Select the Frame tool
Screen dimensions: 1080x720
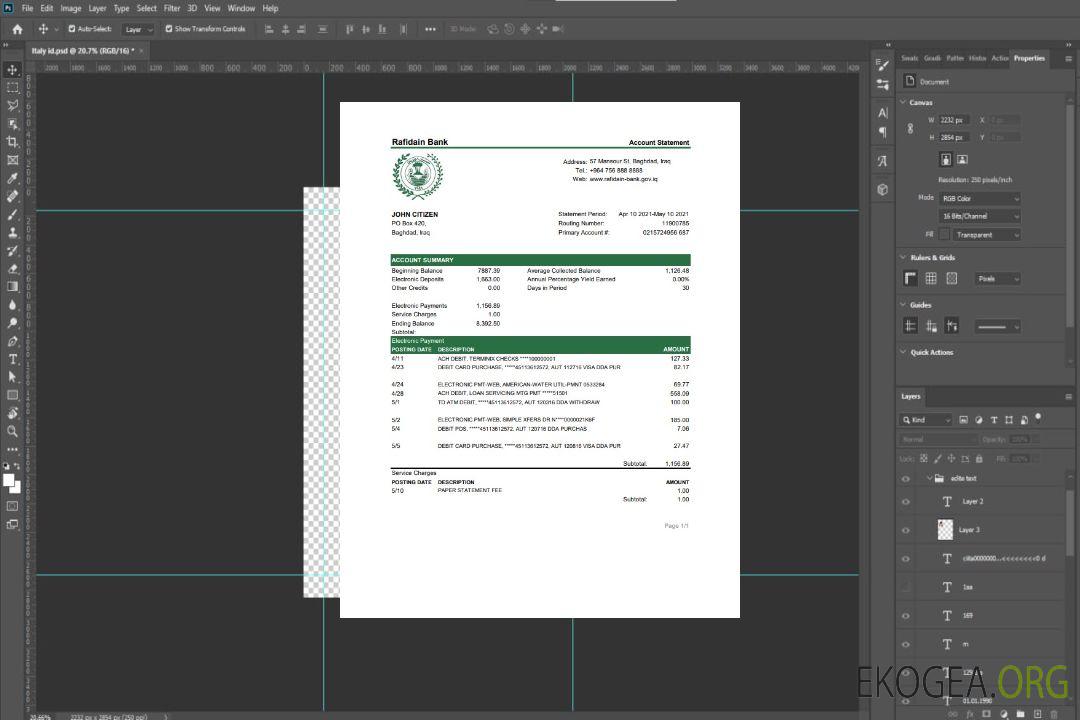pos(12,160)
